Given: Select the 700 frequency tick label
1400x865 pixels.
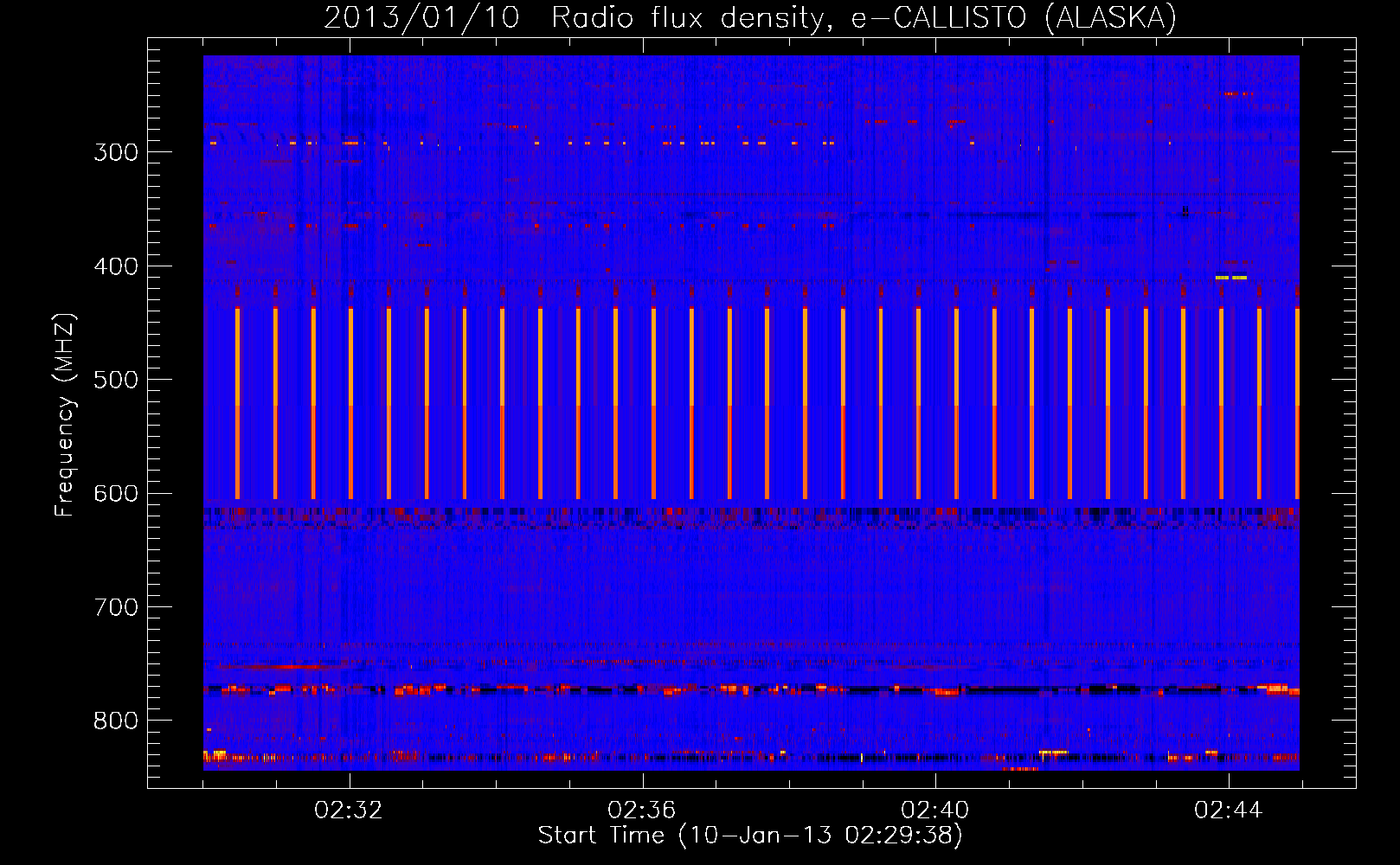Looking at the screenshot, I should 116,607.
